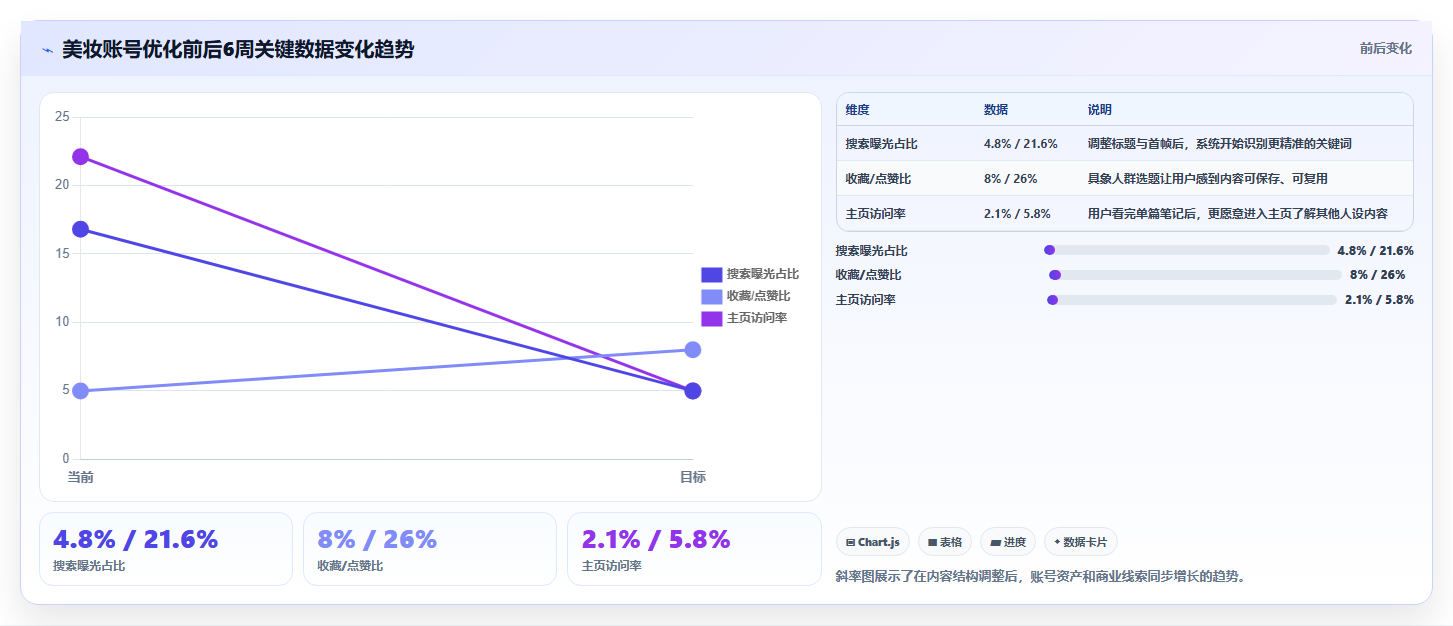This screenshot has width=1453, height=626.
Task: Click the 搜索曝光占比 progress bar
Action: (1187, 250)
